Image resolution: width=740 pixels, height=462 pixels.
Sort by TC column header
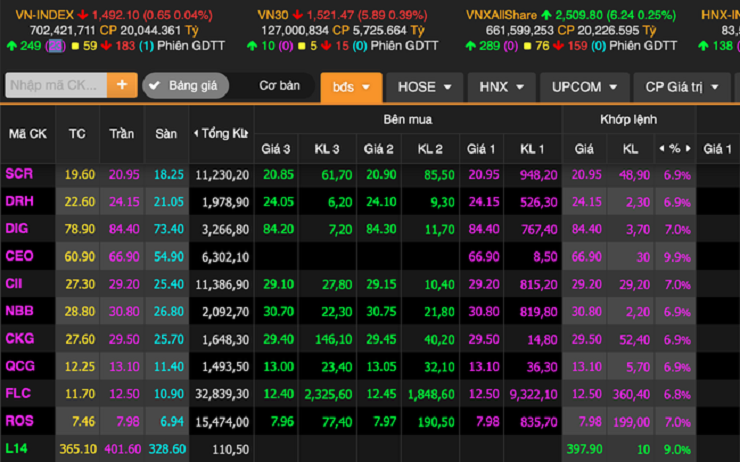[x=77, y=134]
